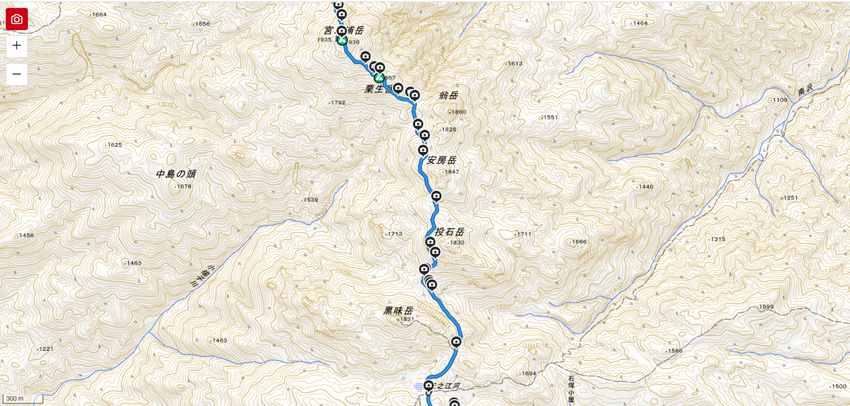Image resolution: width=850 pixels, height=406 pixels.
Task: Open the stacked photo markers left of 翁岳
Action: pyautogui.click(x=413, y=94)
